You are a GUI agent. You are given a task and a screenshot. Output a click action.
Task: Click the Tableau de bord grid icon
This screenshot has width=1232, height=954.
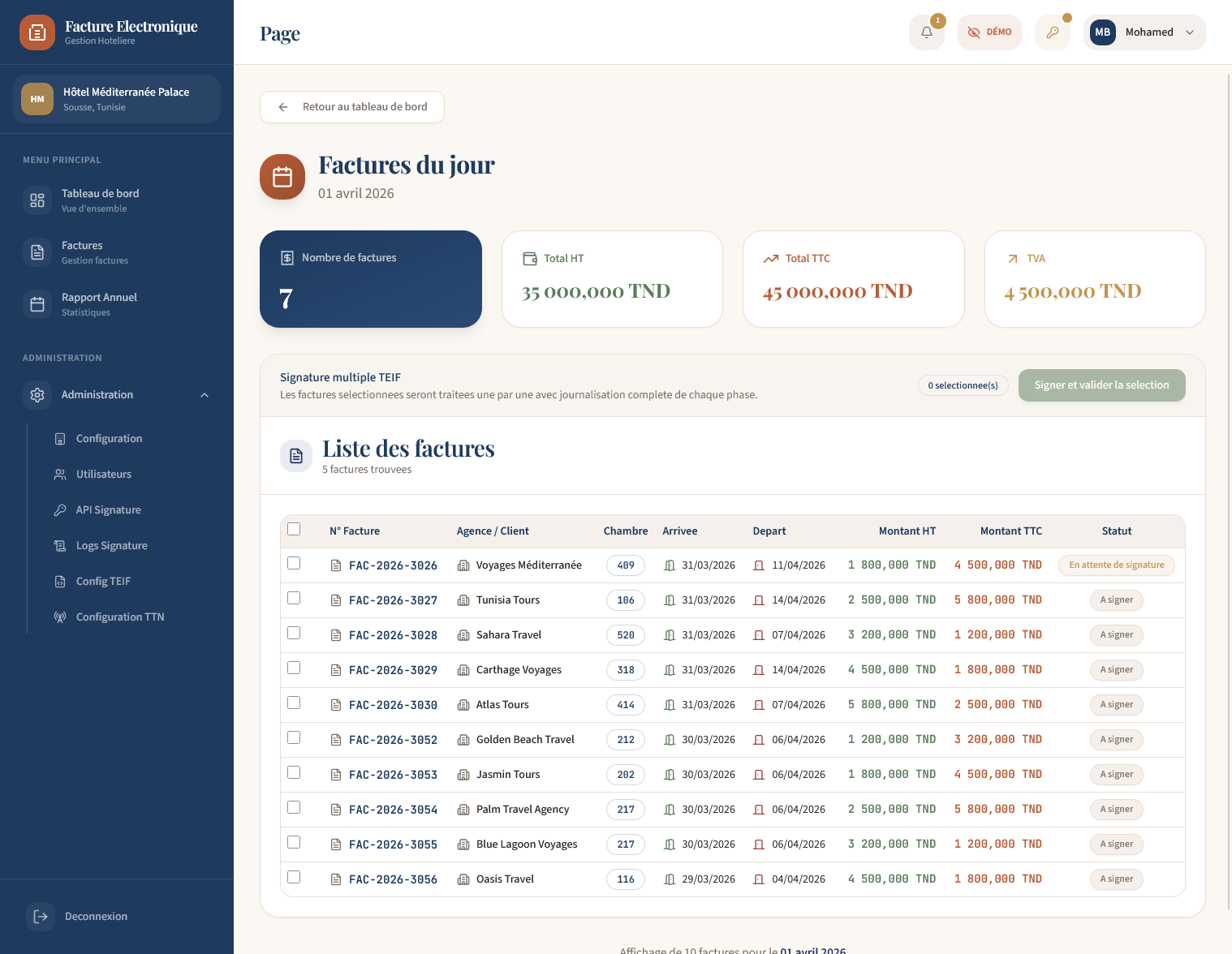[x=37, y=200]
